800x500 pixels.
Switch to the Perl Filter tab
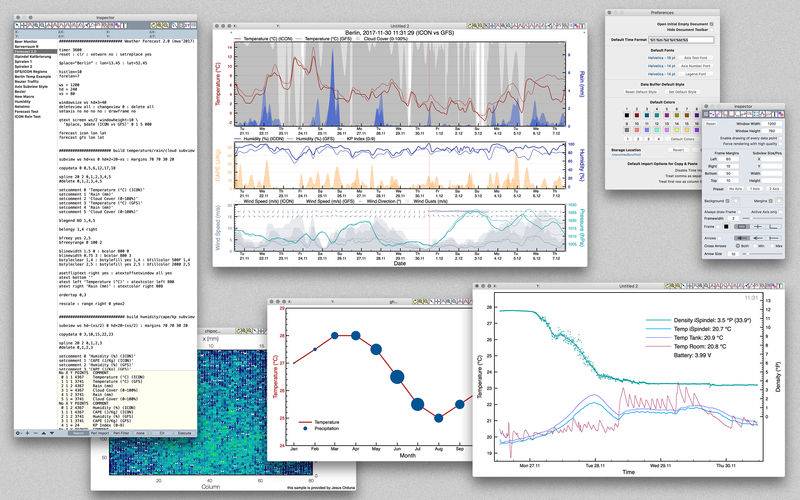tap(121, 433)
